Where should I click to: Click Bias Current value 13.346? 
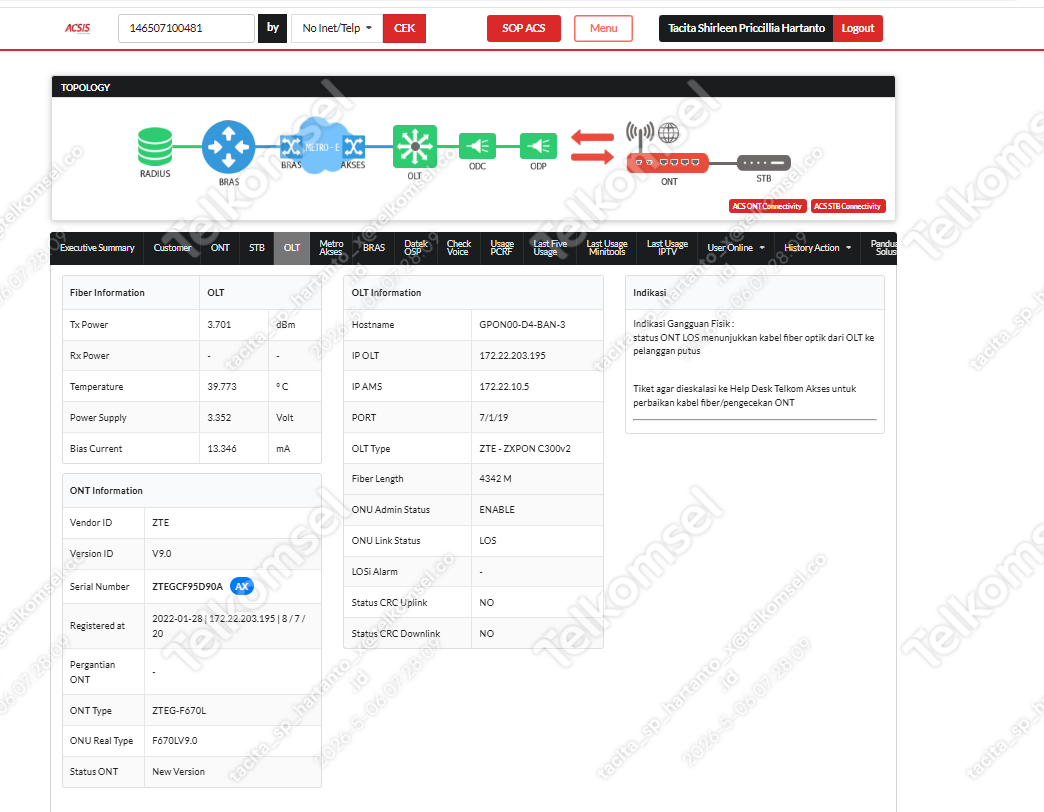click(222, 449)
